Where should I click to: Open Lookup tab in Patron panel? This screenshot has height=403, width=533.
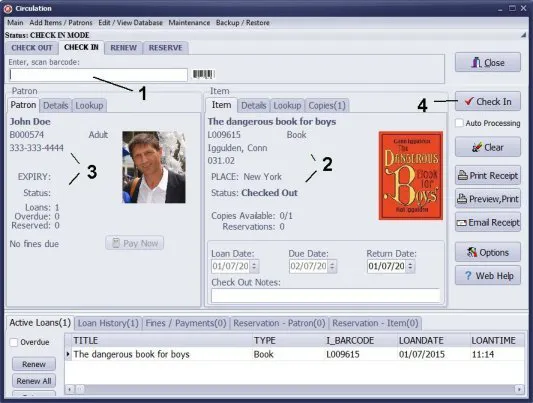coord(89,106)
